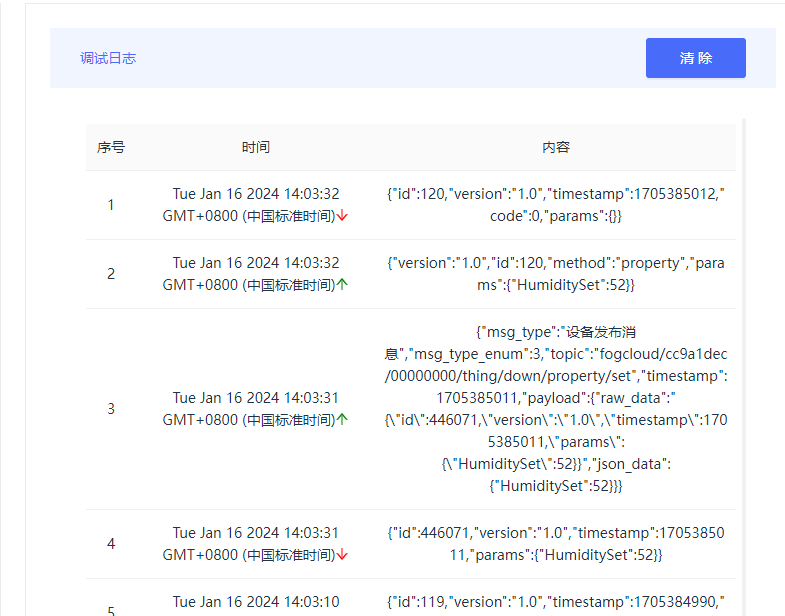
Task: Click row 4 content with id 446071
Action: point(556,544)
